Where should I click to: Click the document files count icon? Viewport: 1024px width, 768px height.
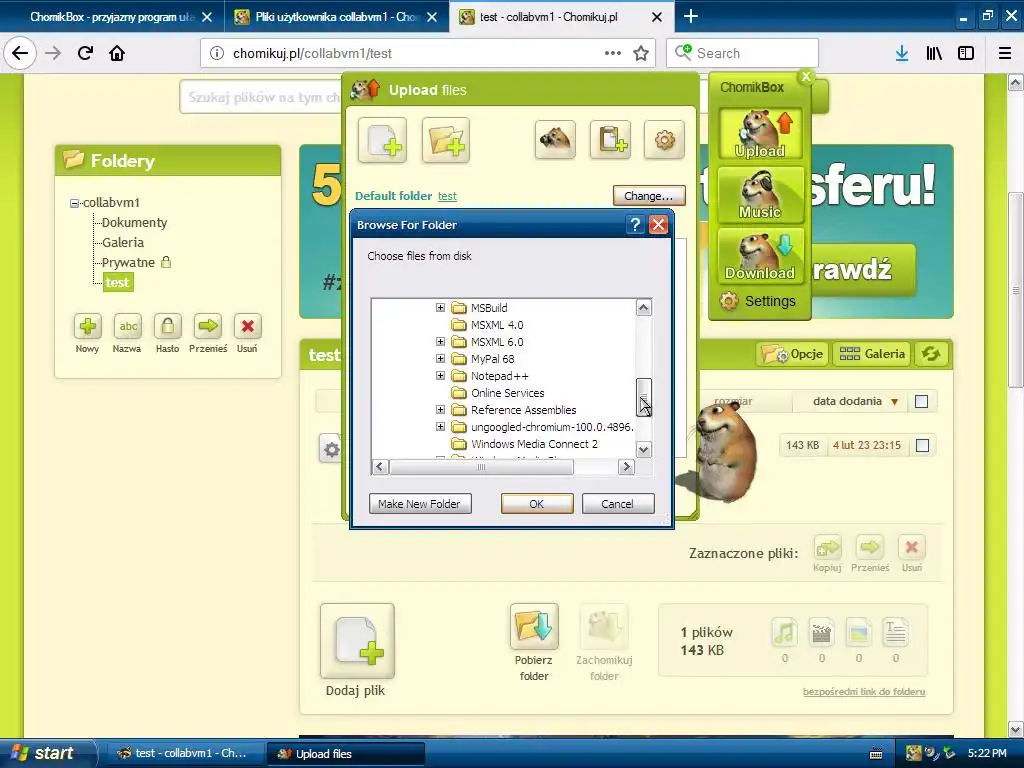895,632
